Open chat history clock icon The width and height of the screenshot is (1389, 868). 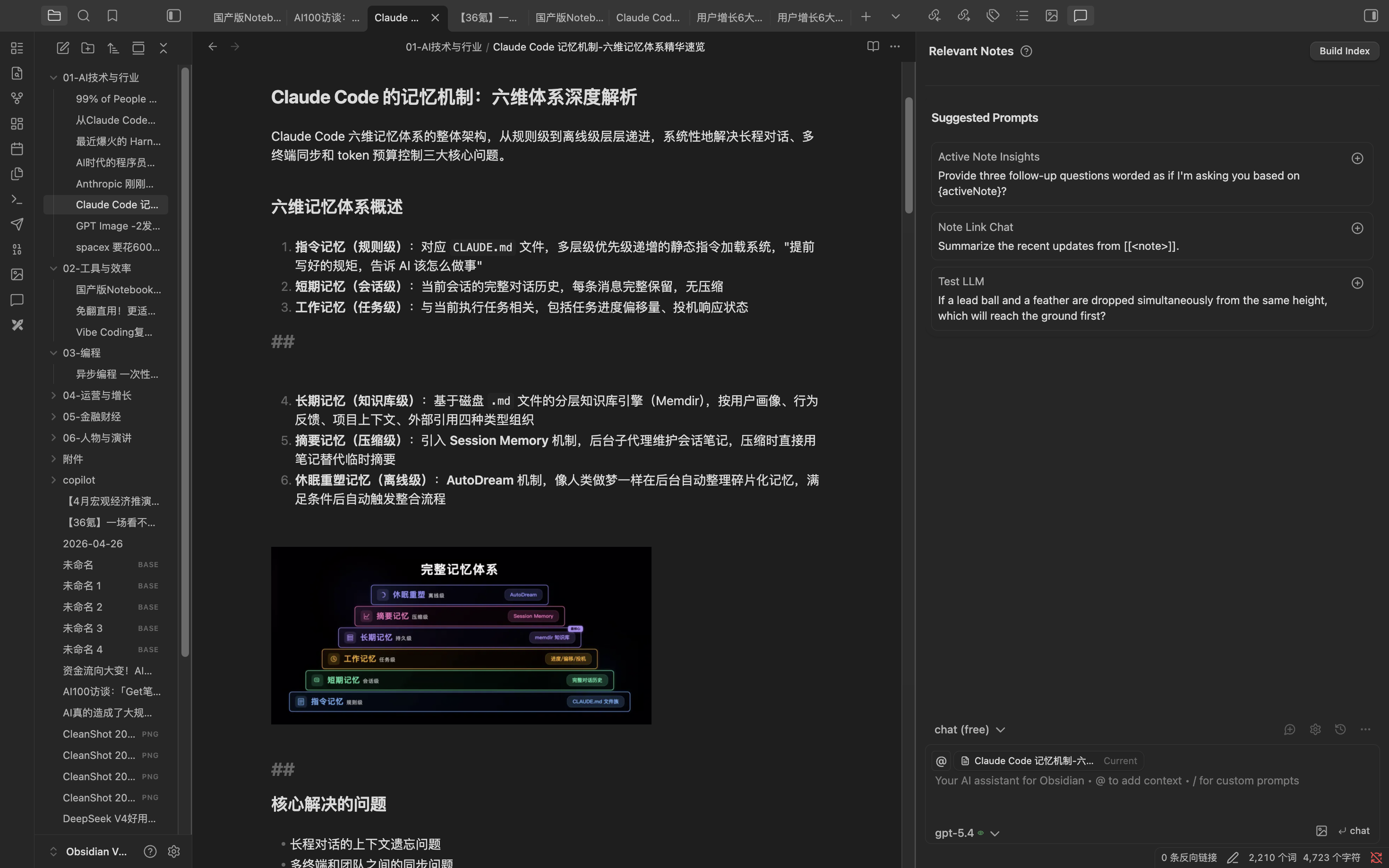tap(1340, 730)
